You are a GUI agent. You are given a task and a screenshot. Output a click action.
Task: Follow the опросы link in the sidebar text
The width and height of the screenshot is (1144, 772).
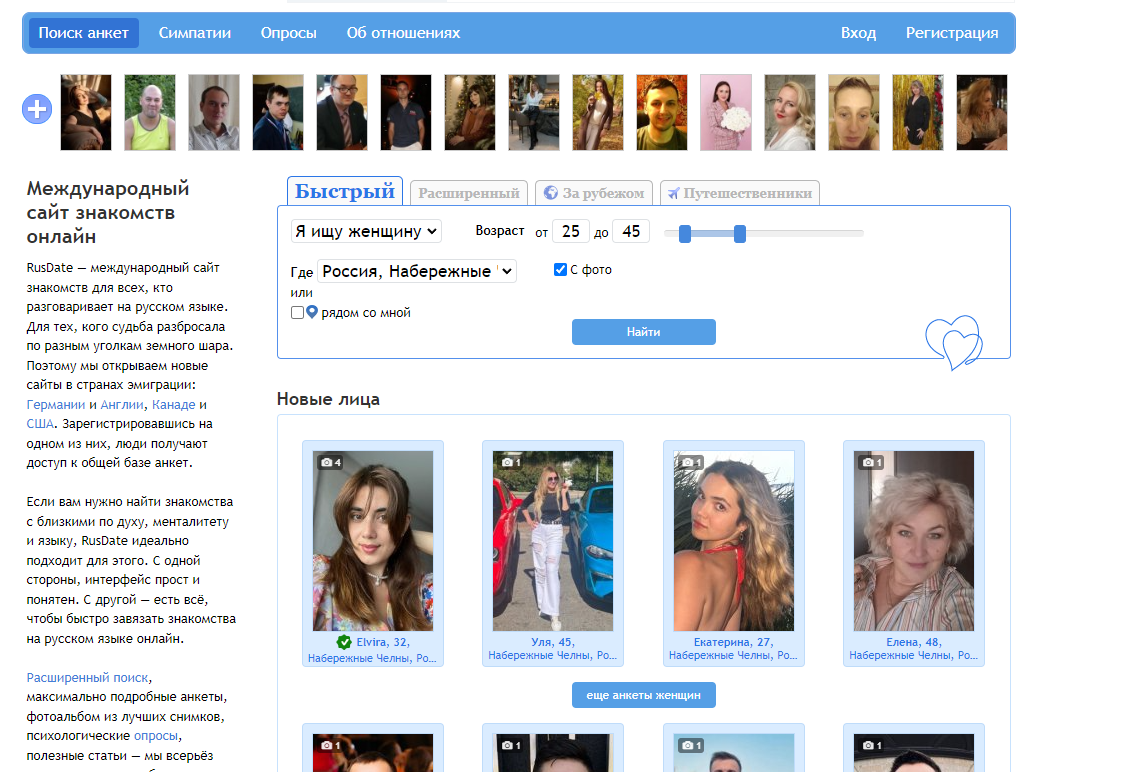(x=156, y=736)
